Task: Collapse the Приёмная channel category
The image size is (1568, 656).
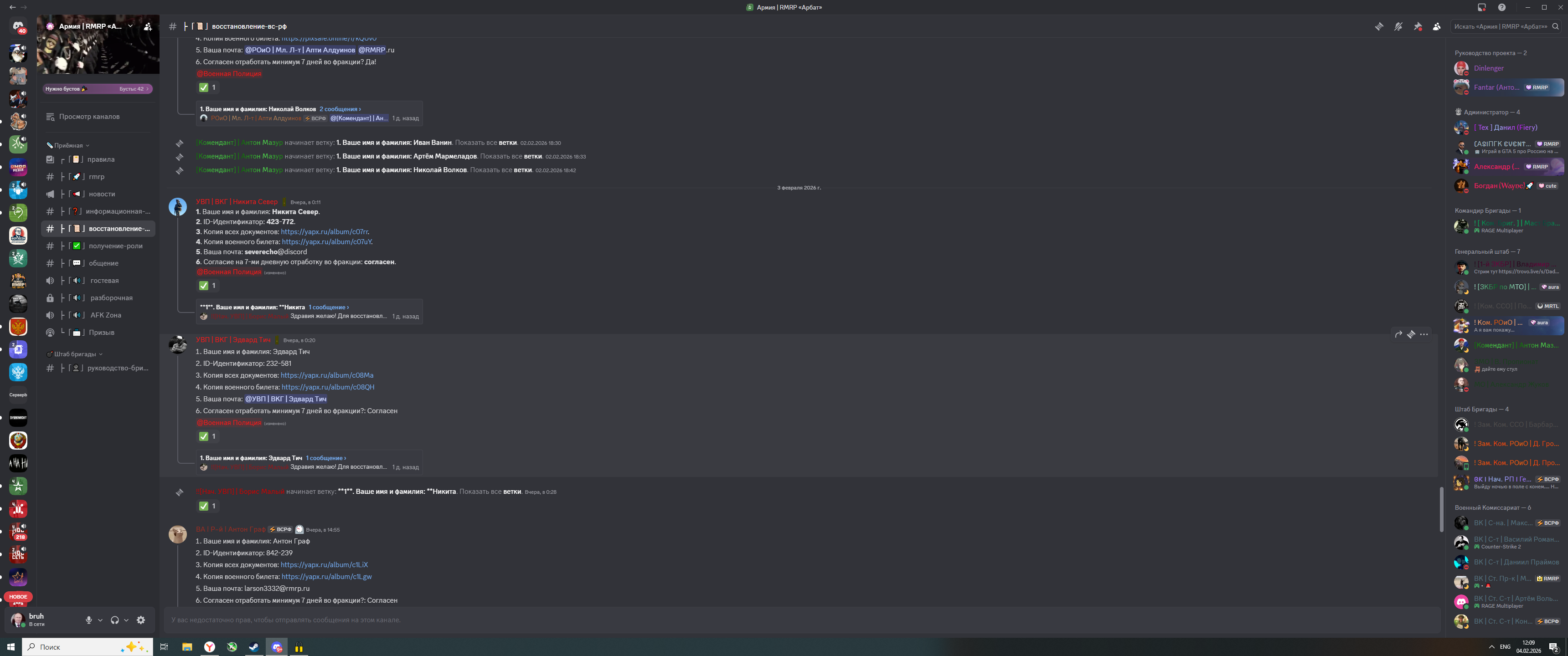Action: coord(68,145)
